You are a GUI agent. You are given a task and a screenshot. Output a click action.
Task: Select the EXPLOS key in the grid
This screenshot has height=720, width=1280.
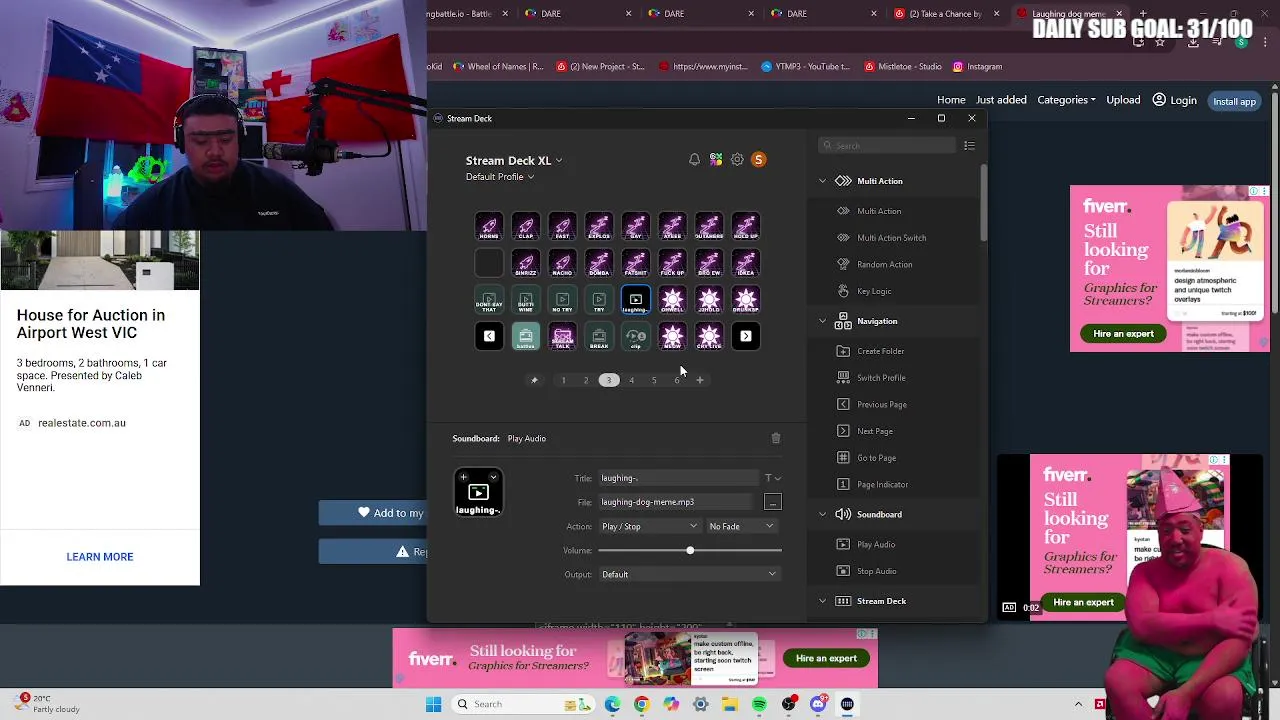(599, 226)
